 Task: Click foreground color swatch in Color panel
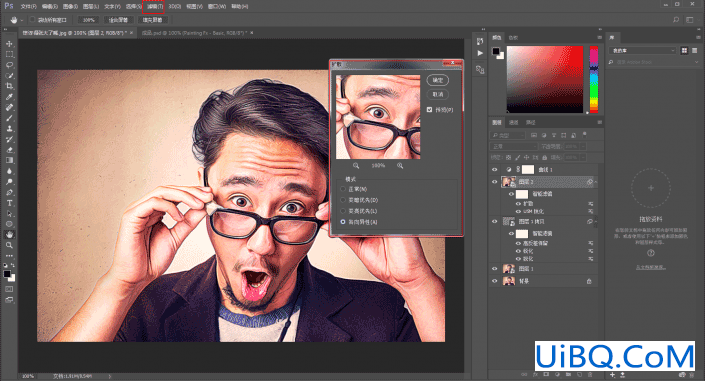coord(495,51)
